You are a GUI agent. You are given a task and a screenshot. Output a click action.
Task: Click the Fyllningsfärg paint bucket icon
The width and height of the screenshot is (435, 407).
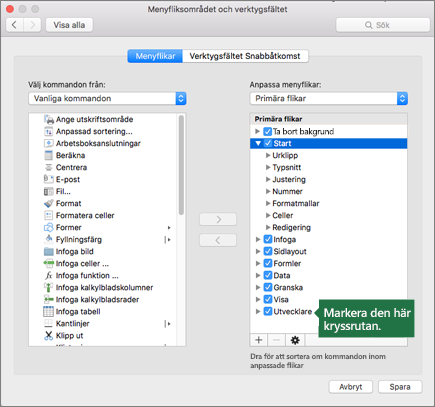click(x=49, y=239)
